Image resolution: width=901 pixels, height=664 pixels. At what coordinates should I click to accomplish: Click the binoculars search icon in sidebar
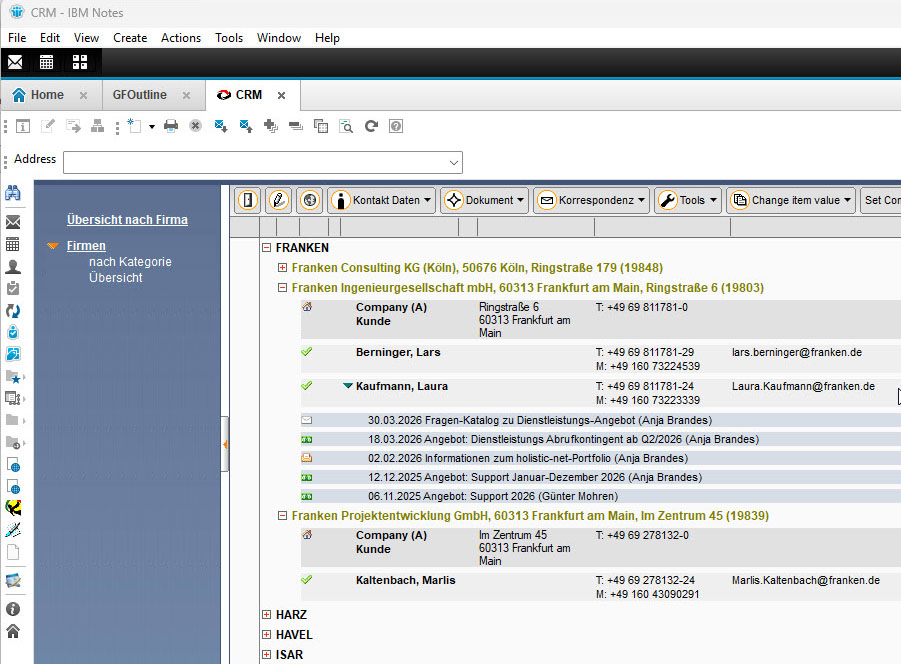point(13,192)
